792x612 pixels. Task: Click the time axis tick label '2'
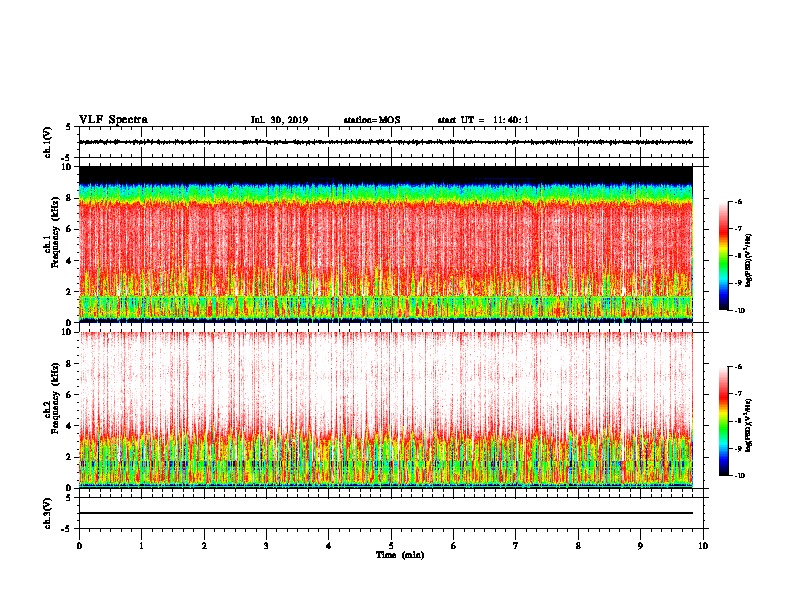[x=204, y=546]
